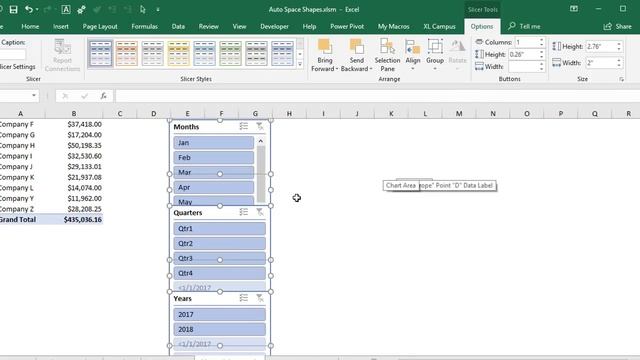Apply the green slicer style
Viewport: 640px width, 360px height.
(x=230, y=53)
